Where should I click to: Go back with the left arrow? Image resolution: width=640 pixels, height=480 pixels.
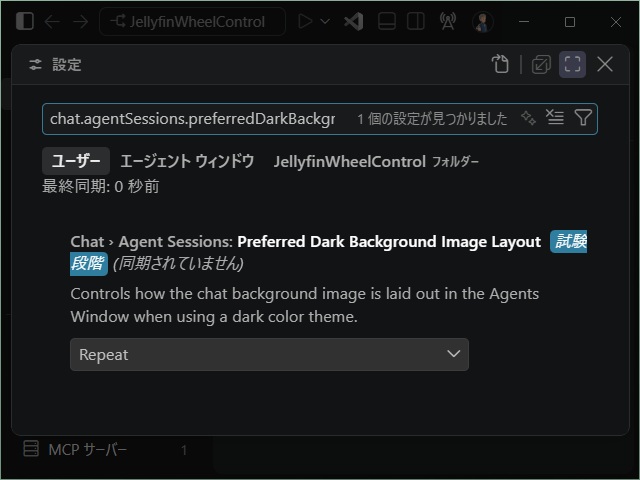tap(52, 22)
